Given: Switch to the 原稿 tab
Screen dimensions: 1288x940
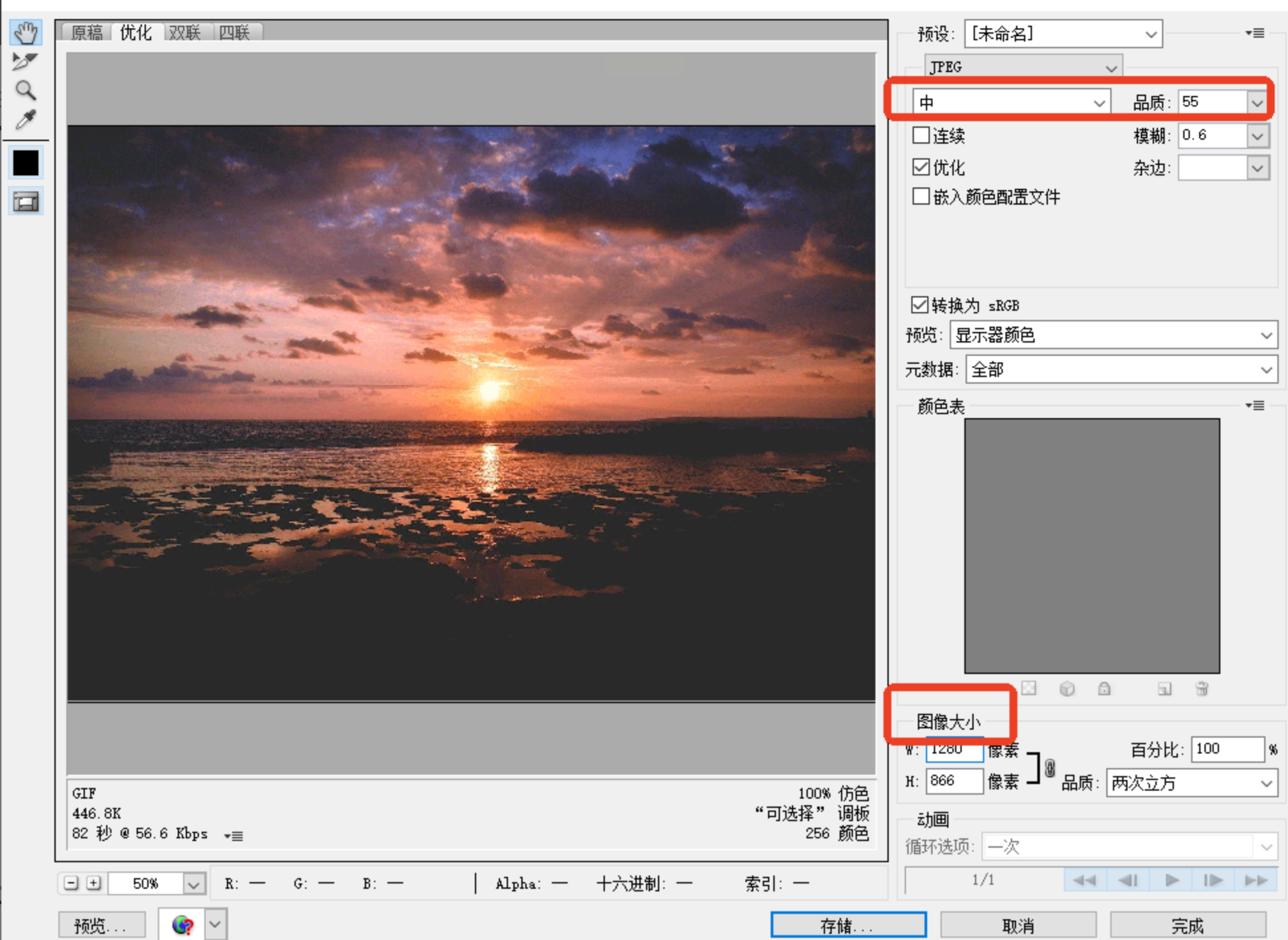Looking at the screenshot, I should point(87,32).
